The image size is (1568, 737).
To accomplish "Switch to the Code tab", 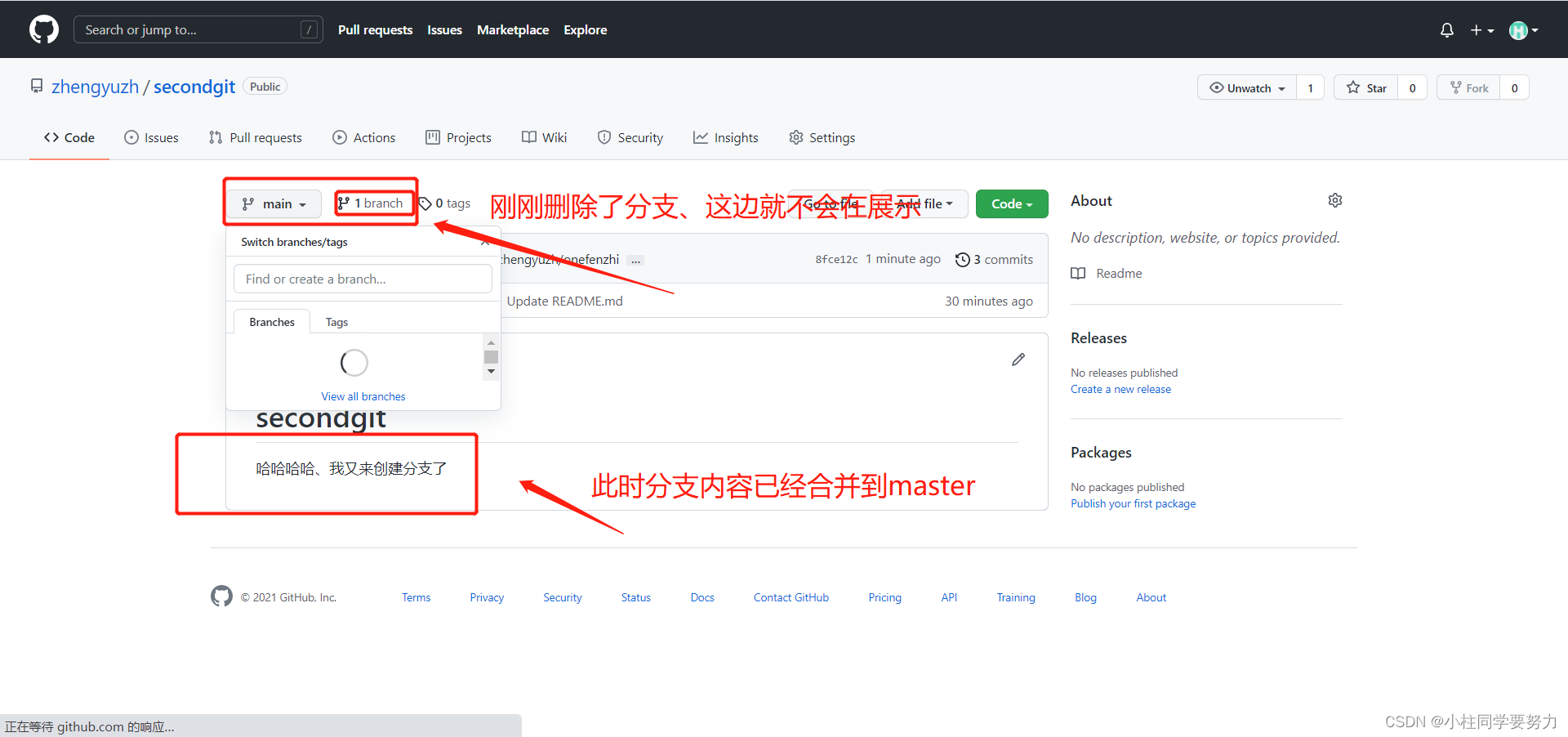I will click(69, 137).
